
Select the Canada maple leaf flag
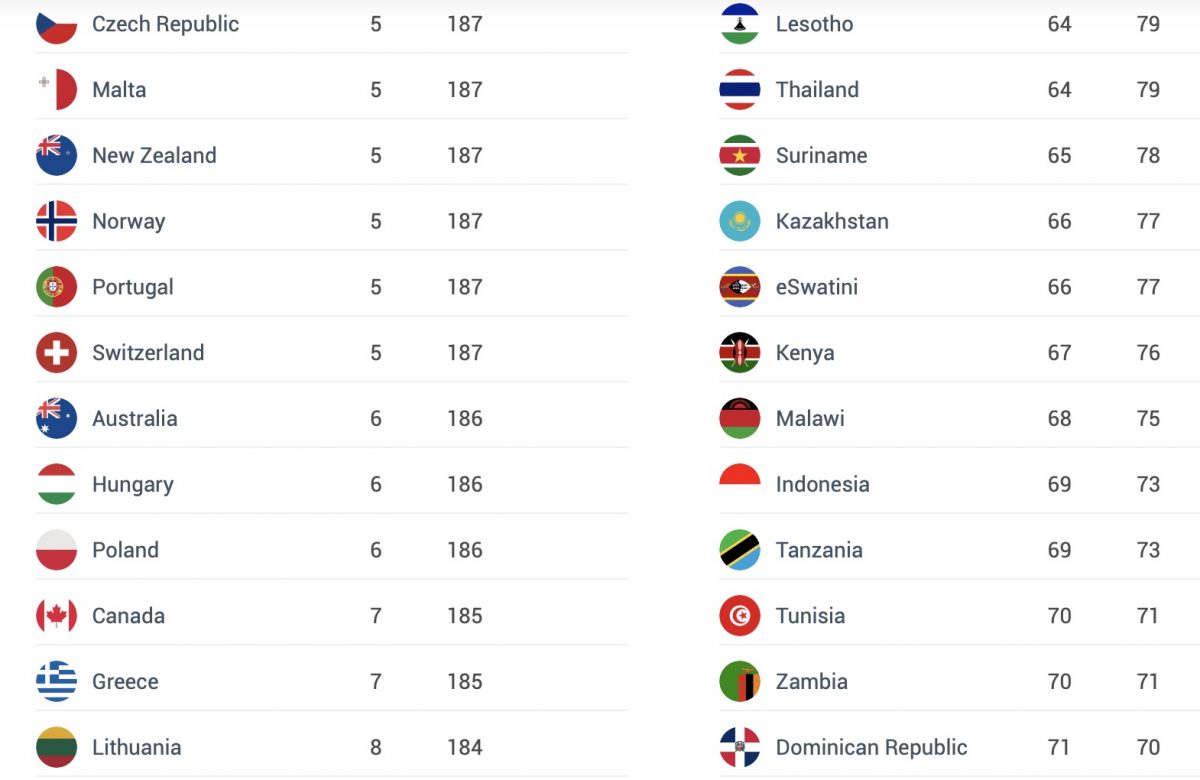(x=56, y=616)
